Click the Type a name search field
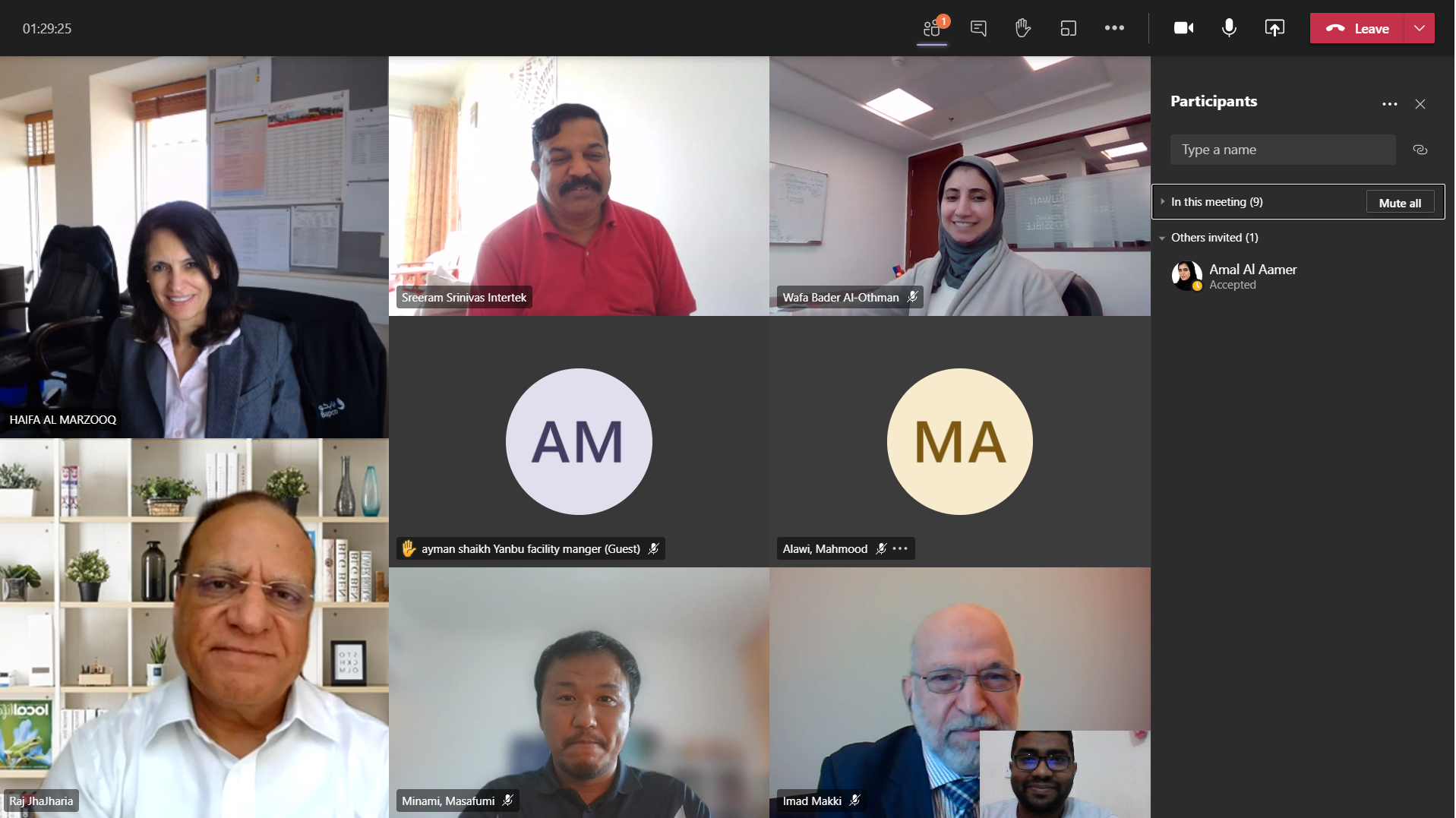The width and height of the screenshot is (1456, 818). tap(1283, 150)
